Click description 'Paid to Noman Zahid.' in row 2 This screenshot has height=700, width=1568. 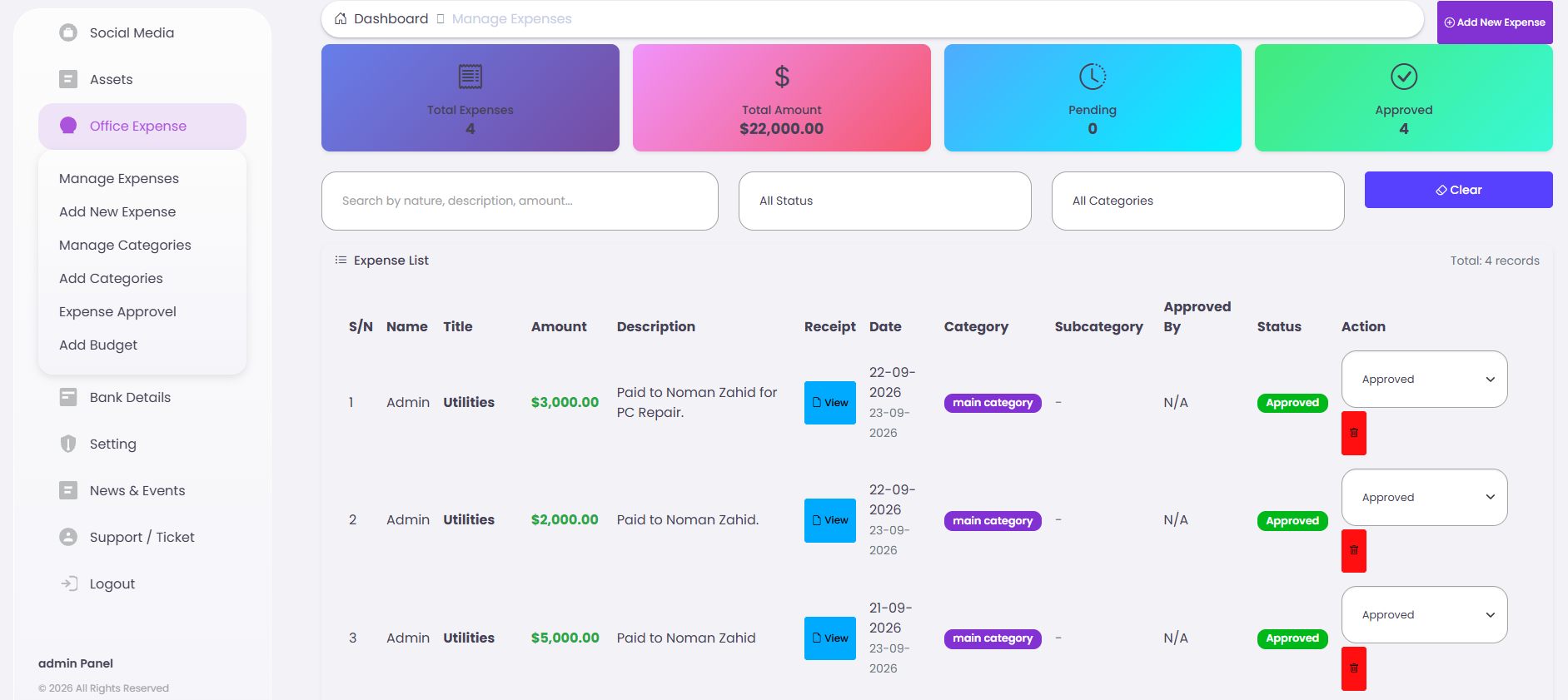[x=688, y=519]
